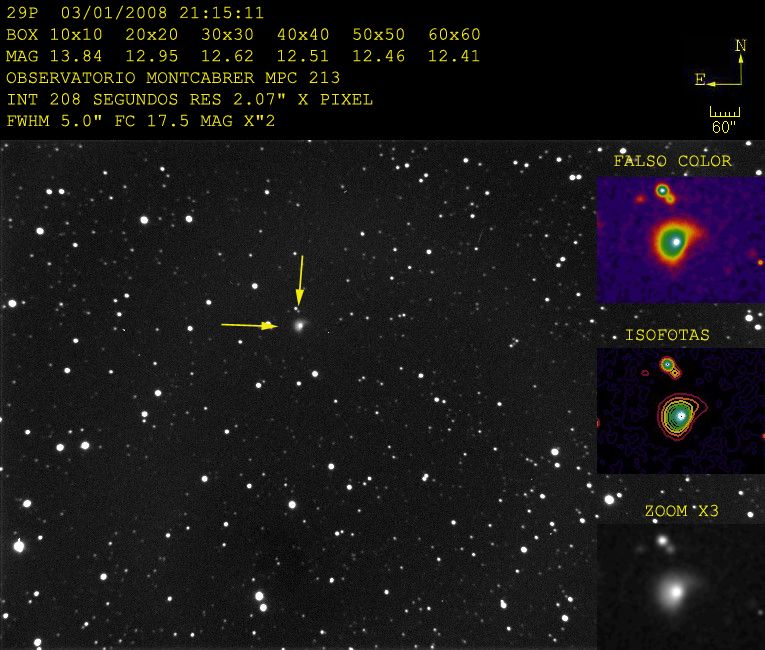Click the box size '20x20'
This screenshot has width=765, height=650.
(x=152, y=35)
